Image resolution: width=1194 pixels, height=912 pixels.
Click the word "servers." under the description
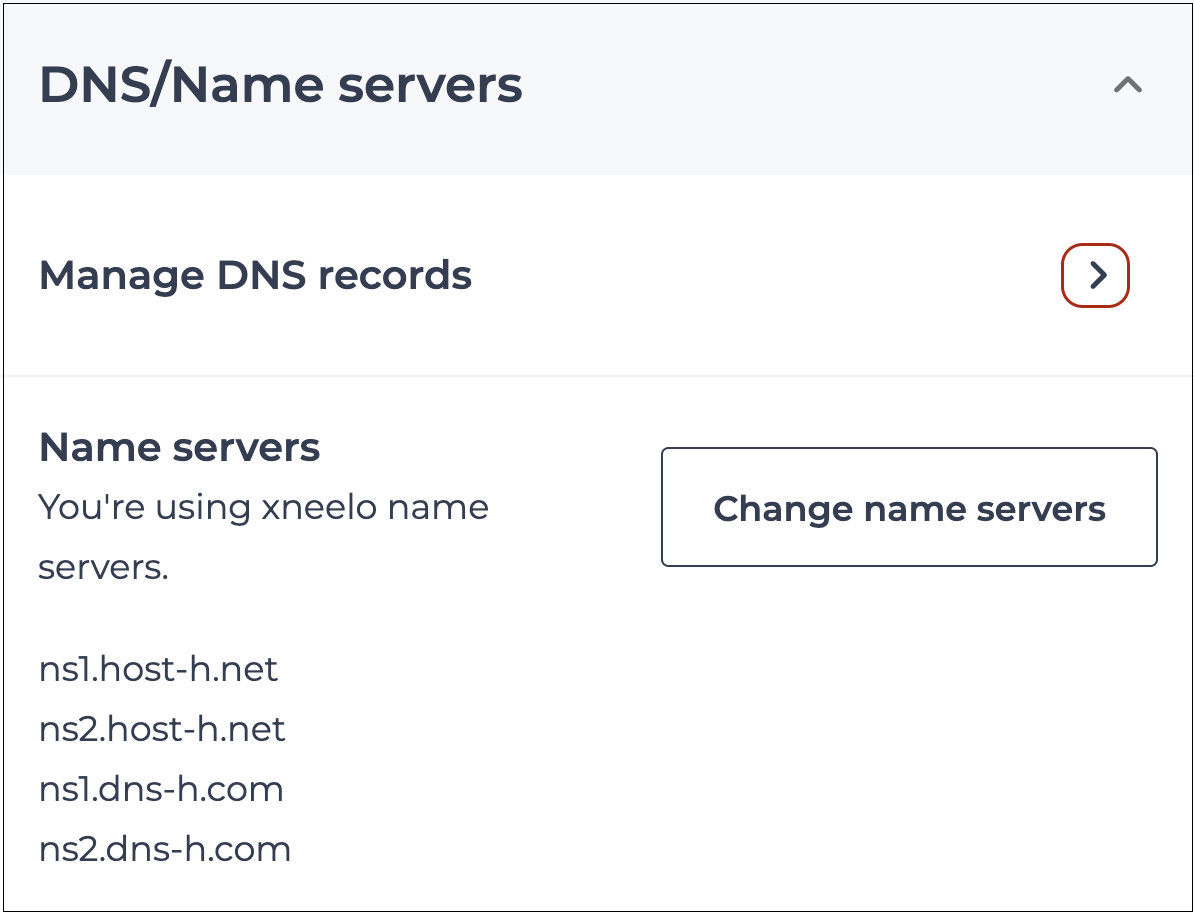click(x=103, y=567)
